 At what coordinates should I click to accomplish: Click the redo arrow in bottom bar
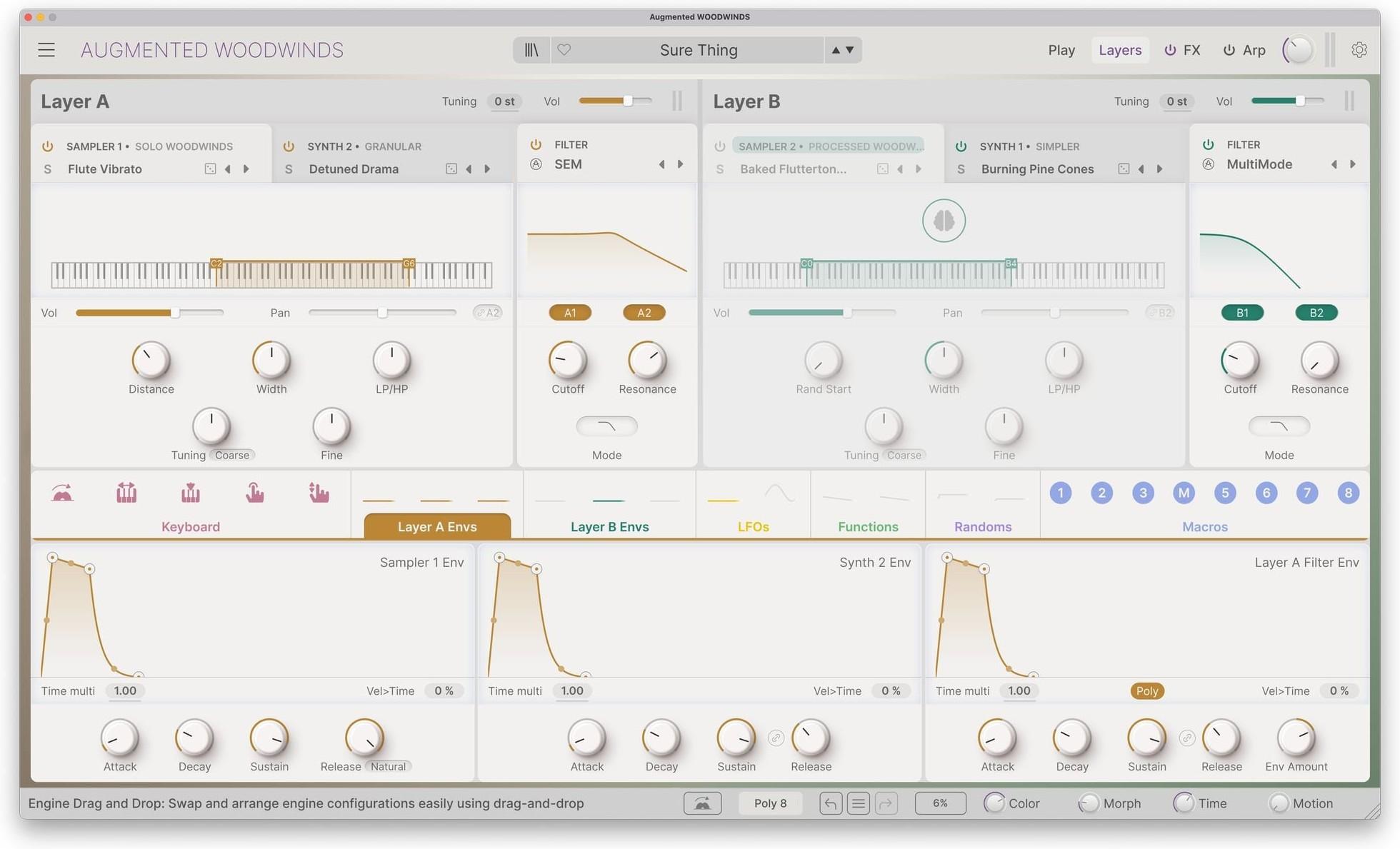click(x=886, y=803)
